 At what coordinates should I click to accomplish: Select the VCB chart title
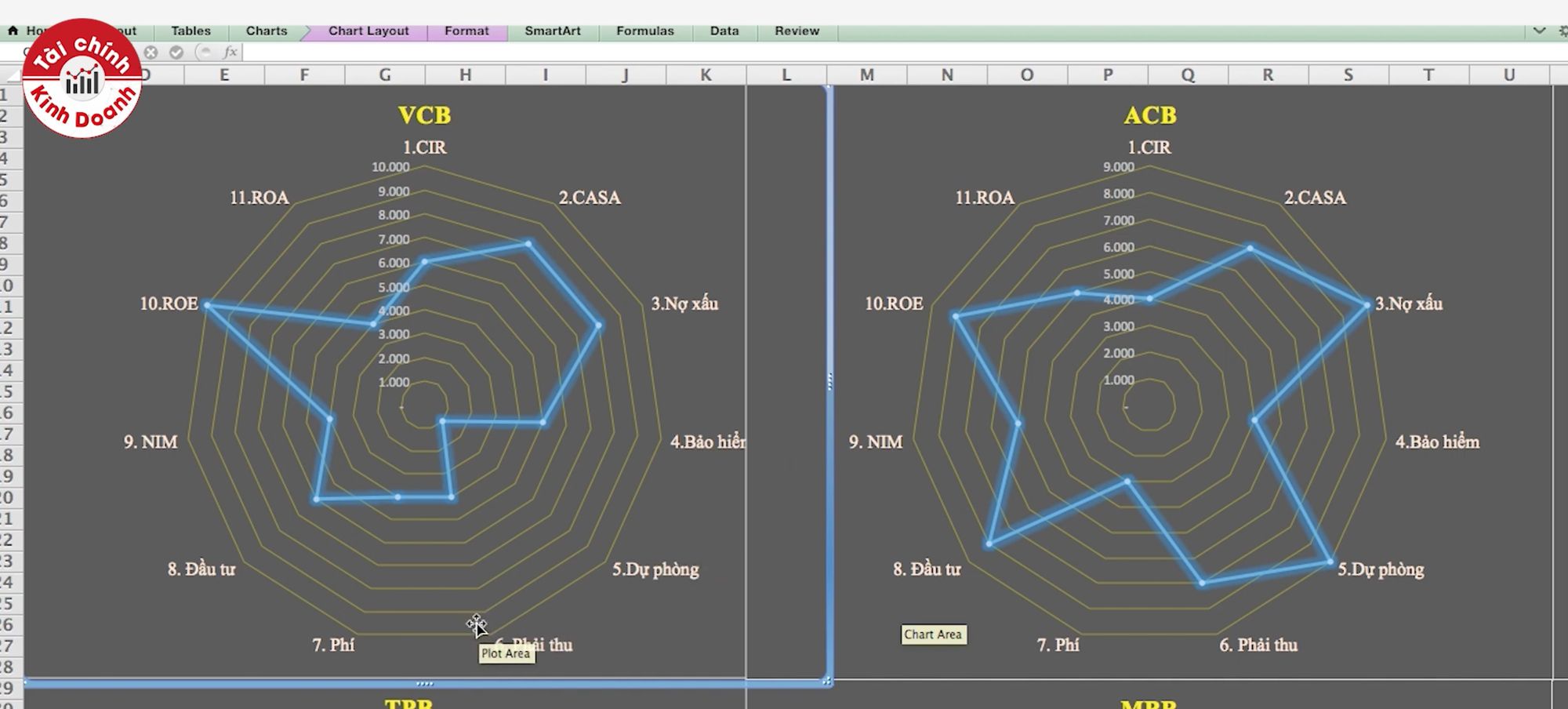[424, 115]
